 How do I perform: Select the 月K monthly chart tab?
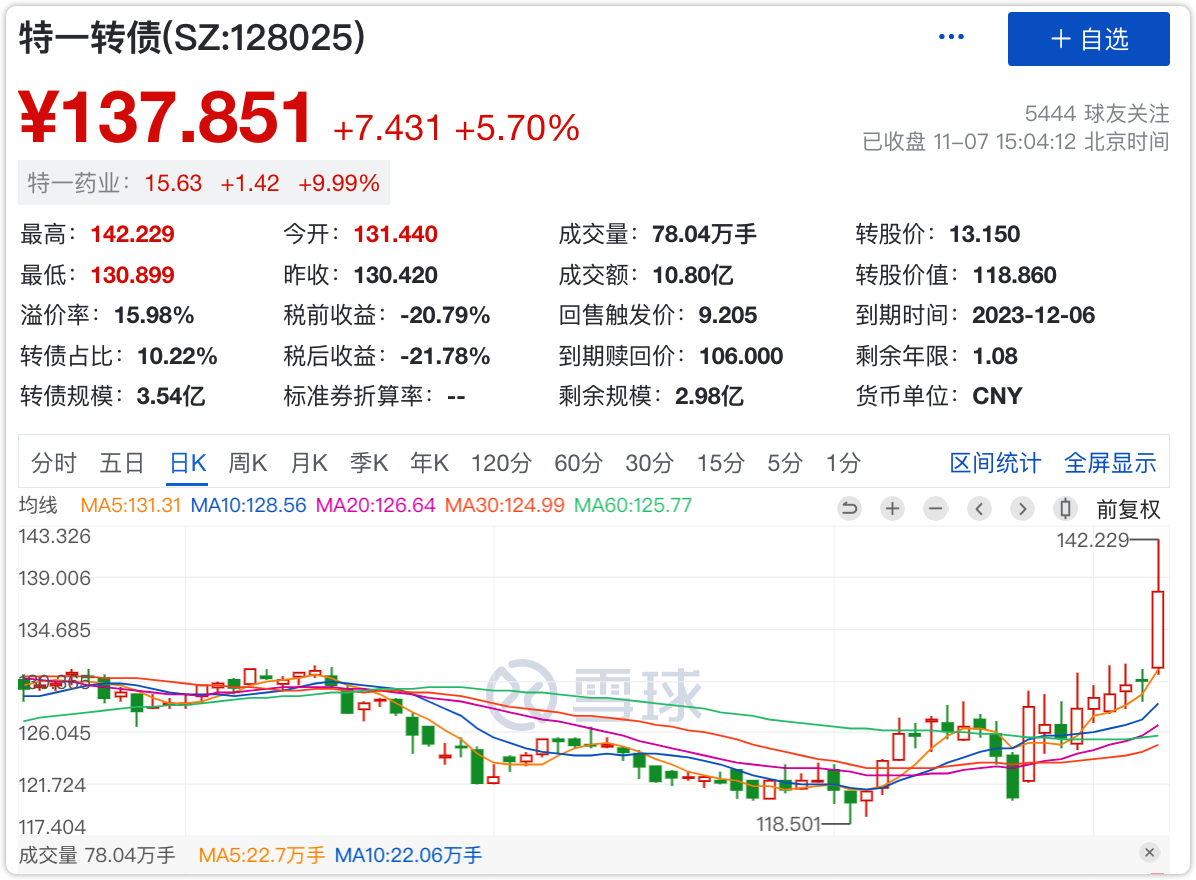(309, 463)
